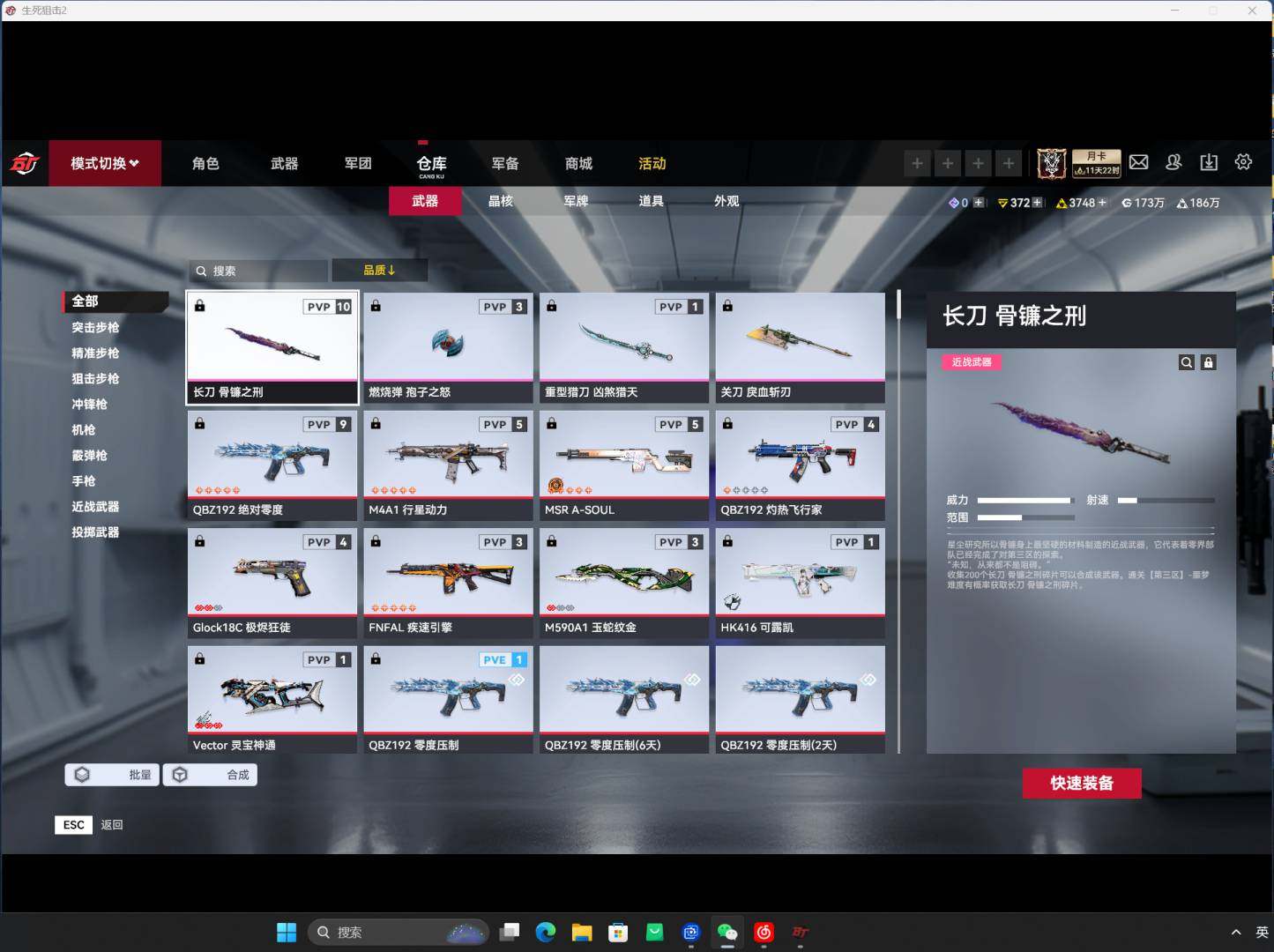Toggle the 品质 quality sort order
This screenshot has height=952, width=1274.
[380, 270]
